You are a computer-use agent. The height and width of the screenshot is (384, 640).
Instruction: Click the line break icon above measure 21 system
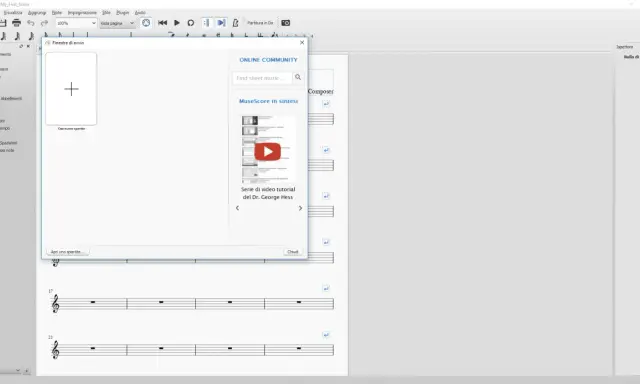tap(326, 335)
